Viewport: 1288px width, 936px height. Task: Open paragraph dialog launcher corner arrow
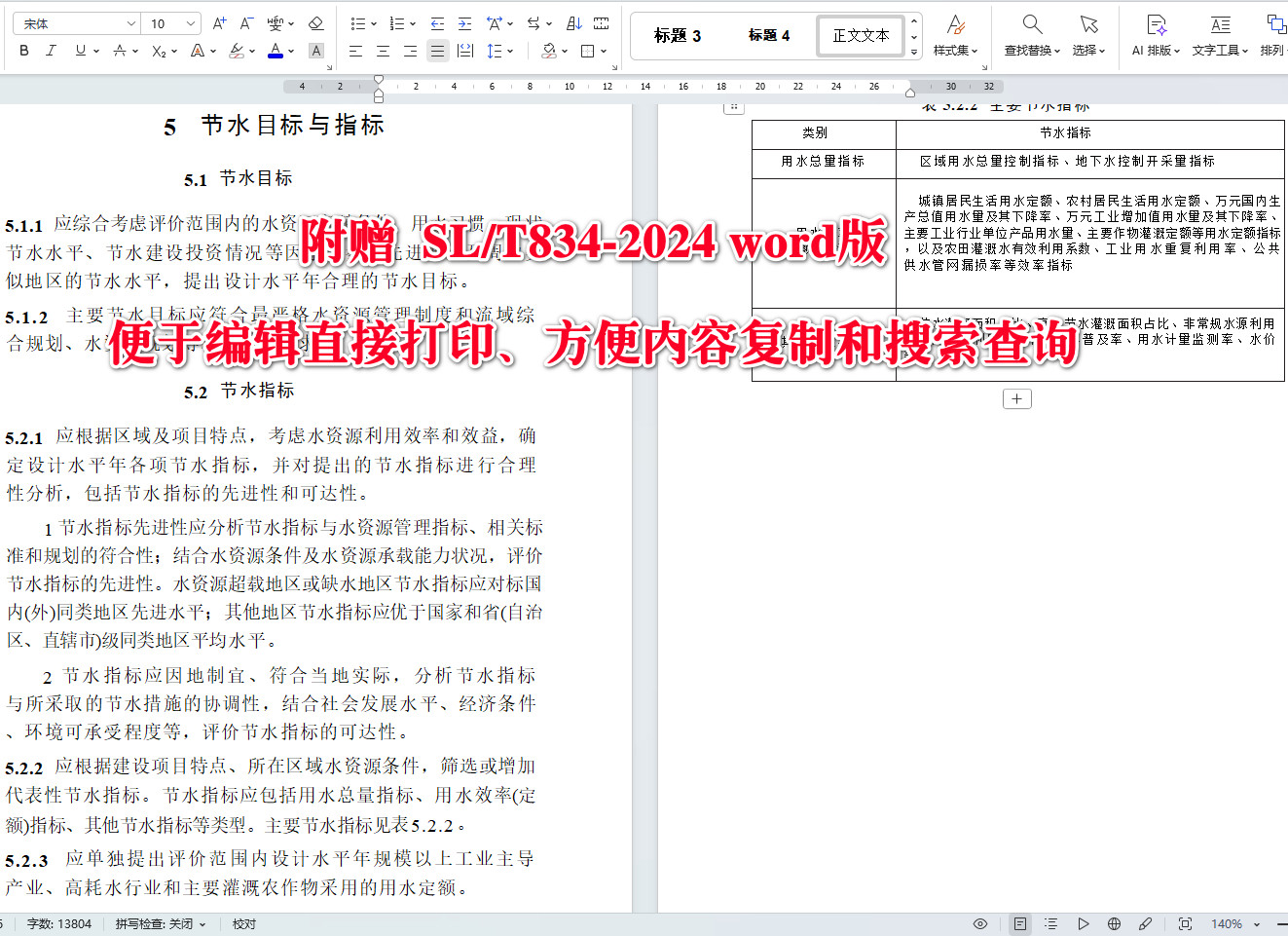(615, 67)
